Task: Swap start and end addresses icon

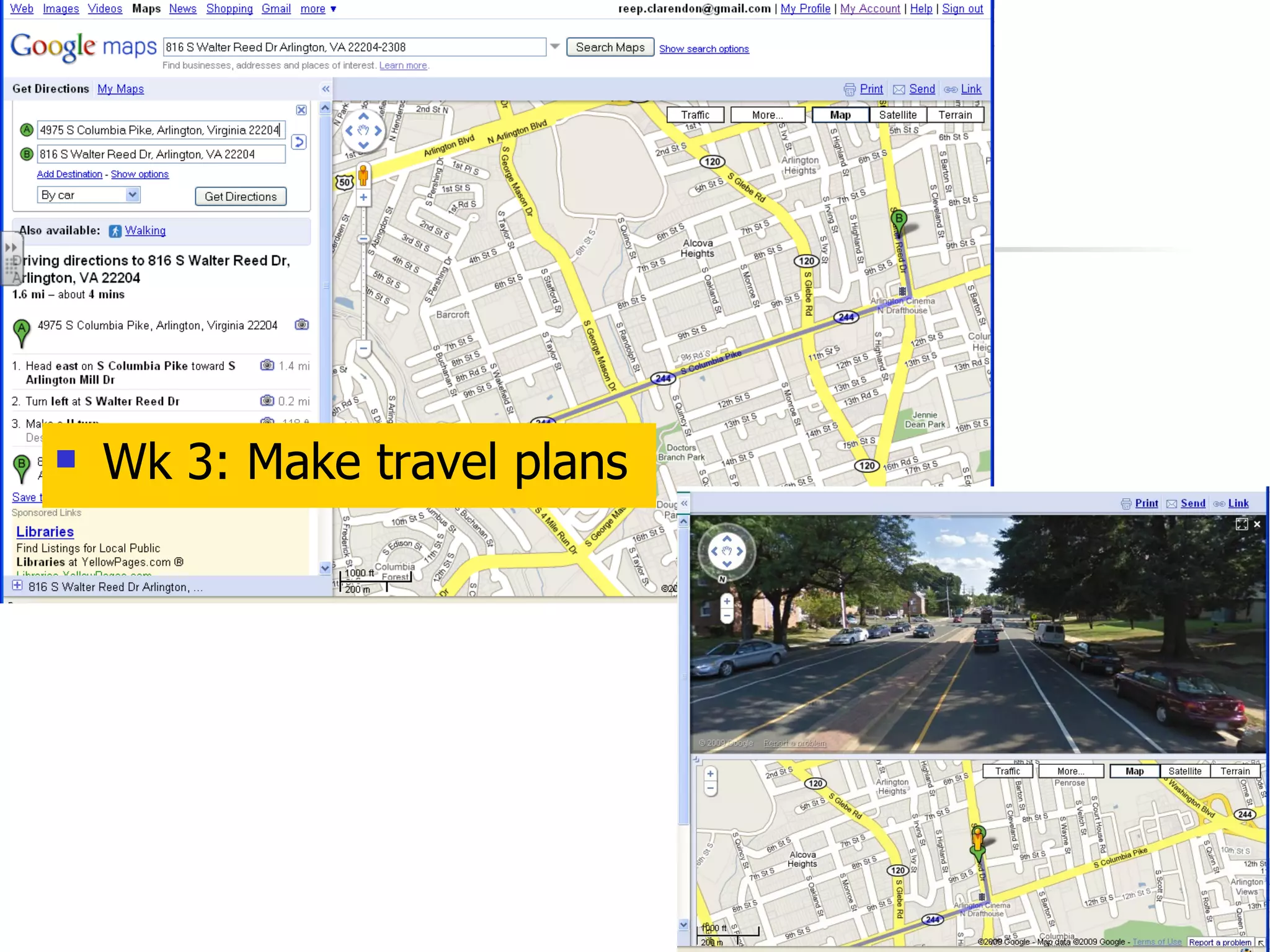Action: (299, 142)
